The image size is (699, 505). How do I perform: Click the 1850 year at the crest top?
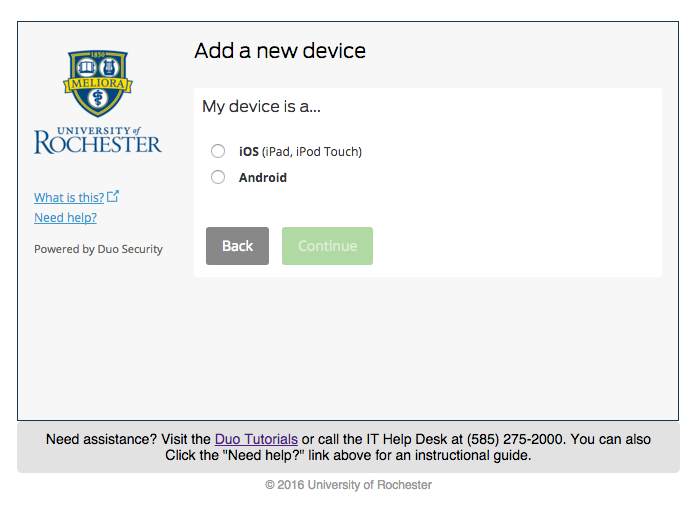[98, 55]
